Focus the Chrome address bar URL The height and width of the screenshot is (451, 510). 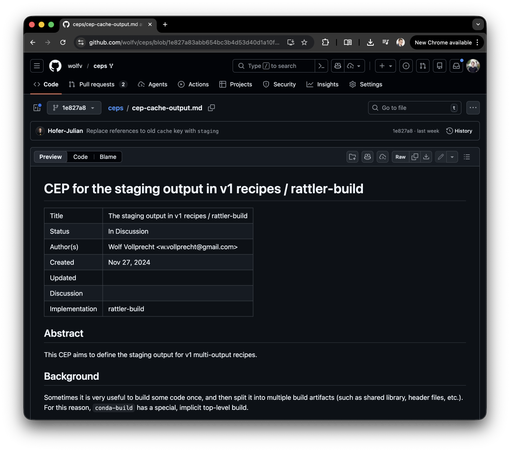pos(184,42)
